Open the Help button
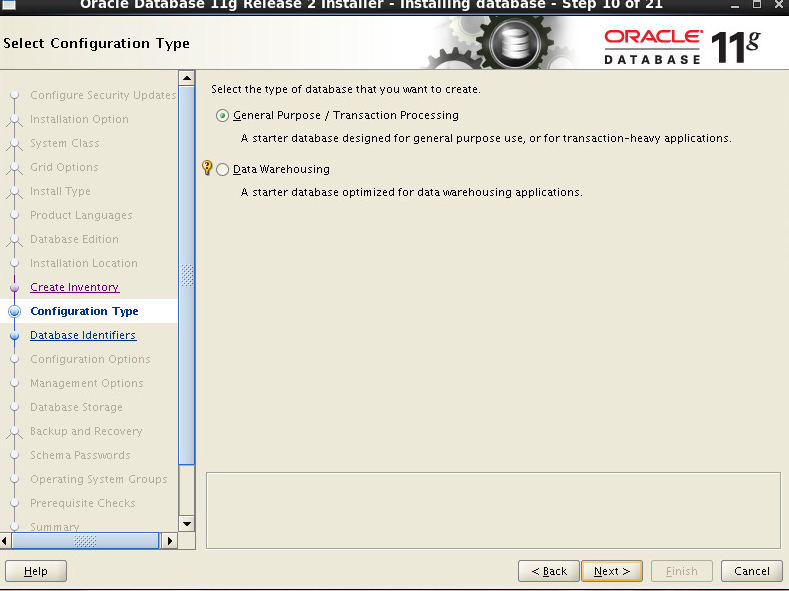The height and width of the screenshot is (591, 789). click(x=36, y=571)
